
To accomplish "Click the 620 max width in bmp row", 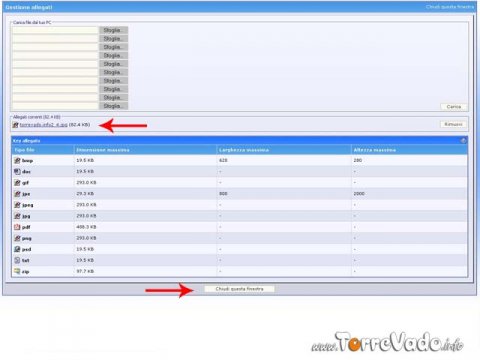I will [223, 160].
